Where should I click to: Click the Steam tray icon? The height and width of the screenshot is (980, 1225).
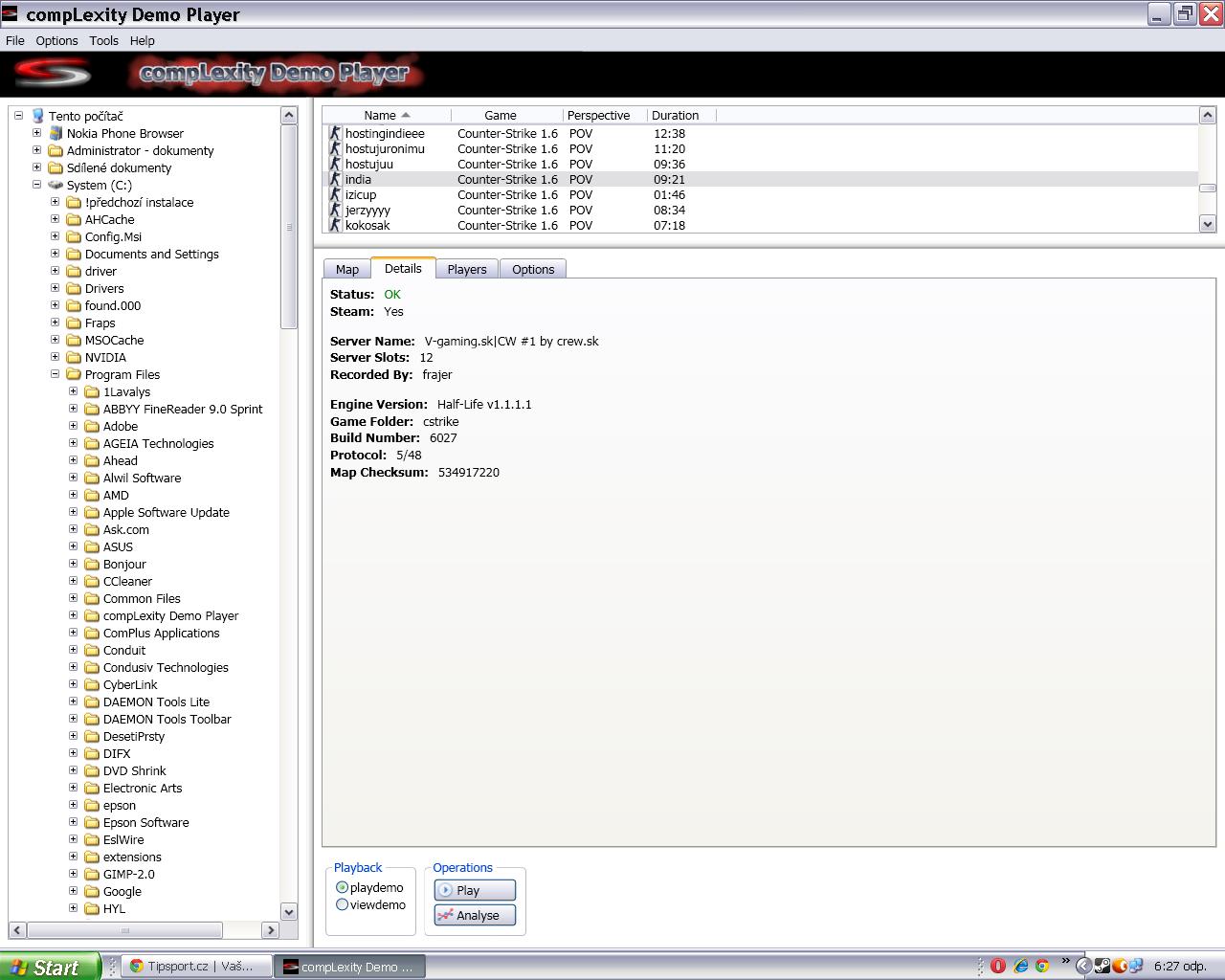click(x=1102, y=967)
